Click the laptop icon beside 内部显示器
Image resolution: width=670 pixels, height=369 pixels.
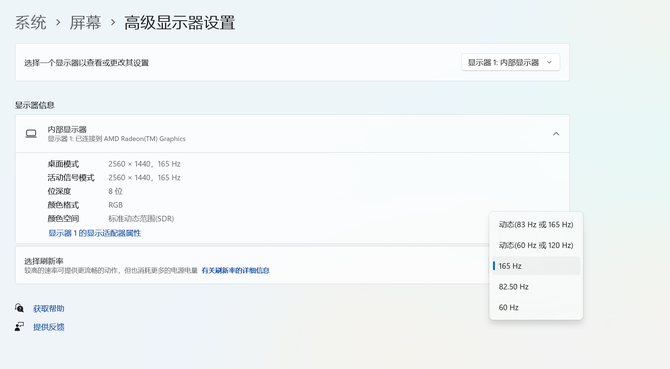(x=31, y=134)
